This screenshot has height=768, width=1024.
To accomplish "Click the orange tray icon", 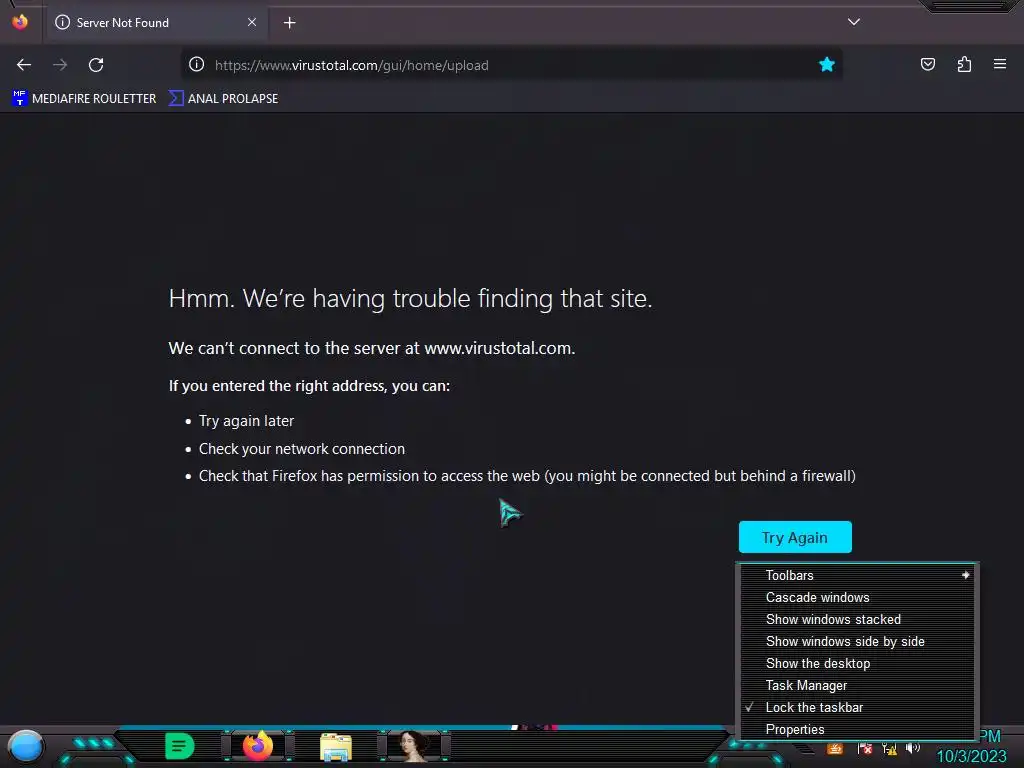I will [x=835, y=749].
